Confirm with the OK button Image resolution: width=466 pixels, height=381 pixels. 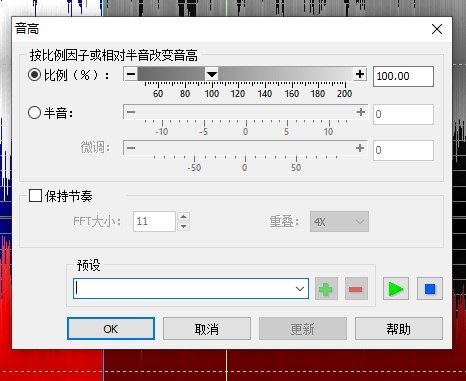coord(111,329)
